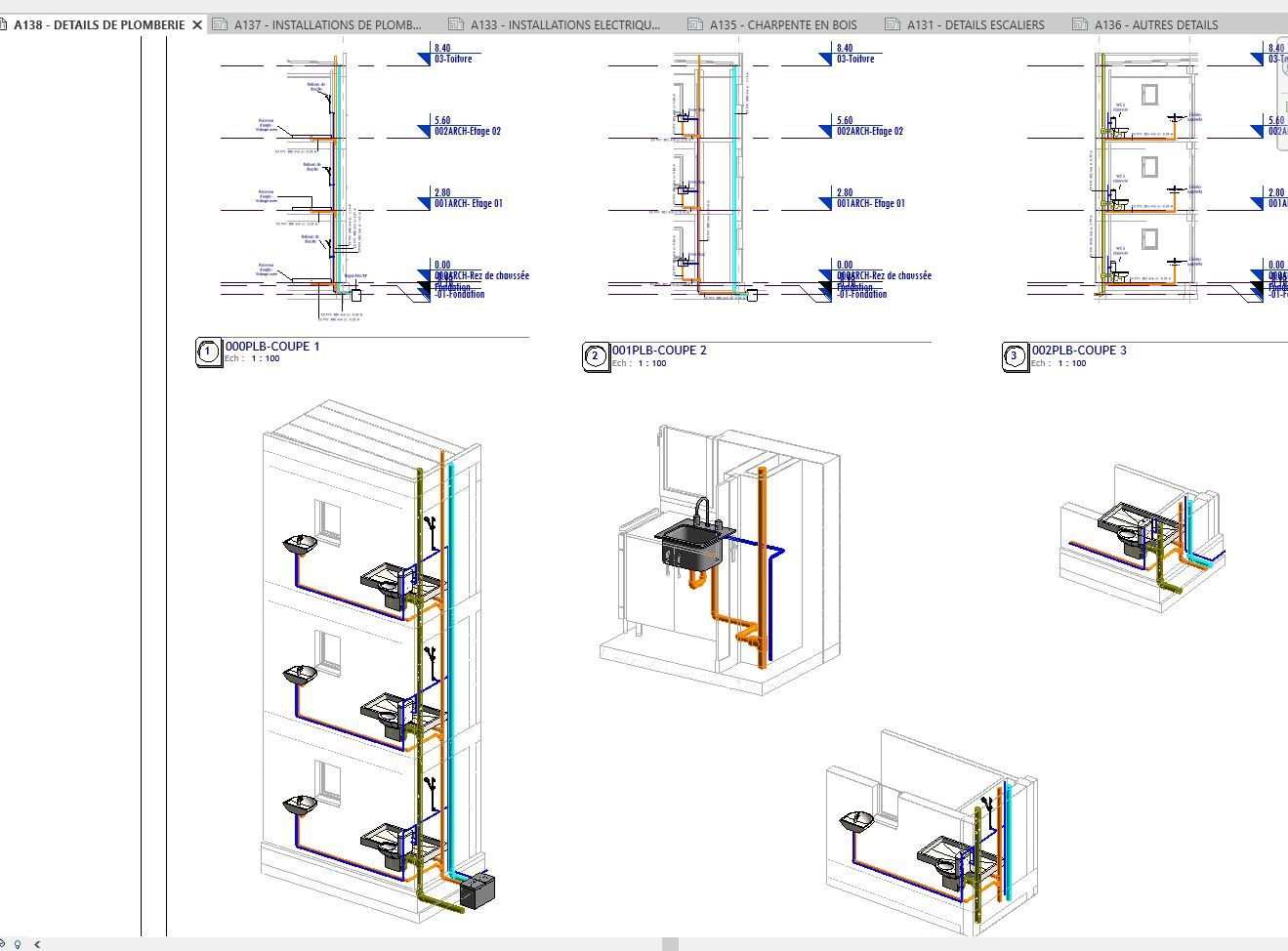Select 001ARCH- Etage 01 level label in Coupe 1

468,203
